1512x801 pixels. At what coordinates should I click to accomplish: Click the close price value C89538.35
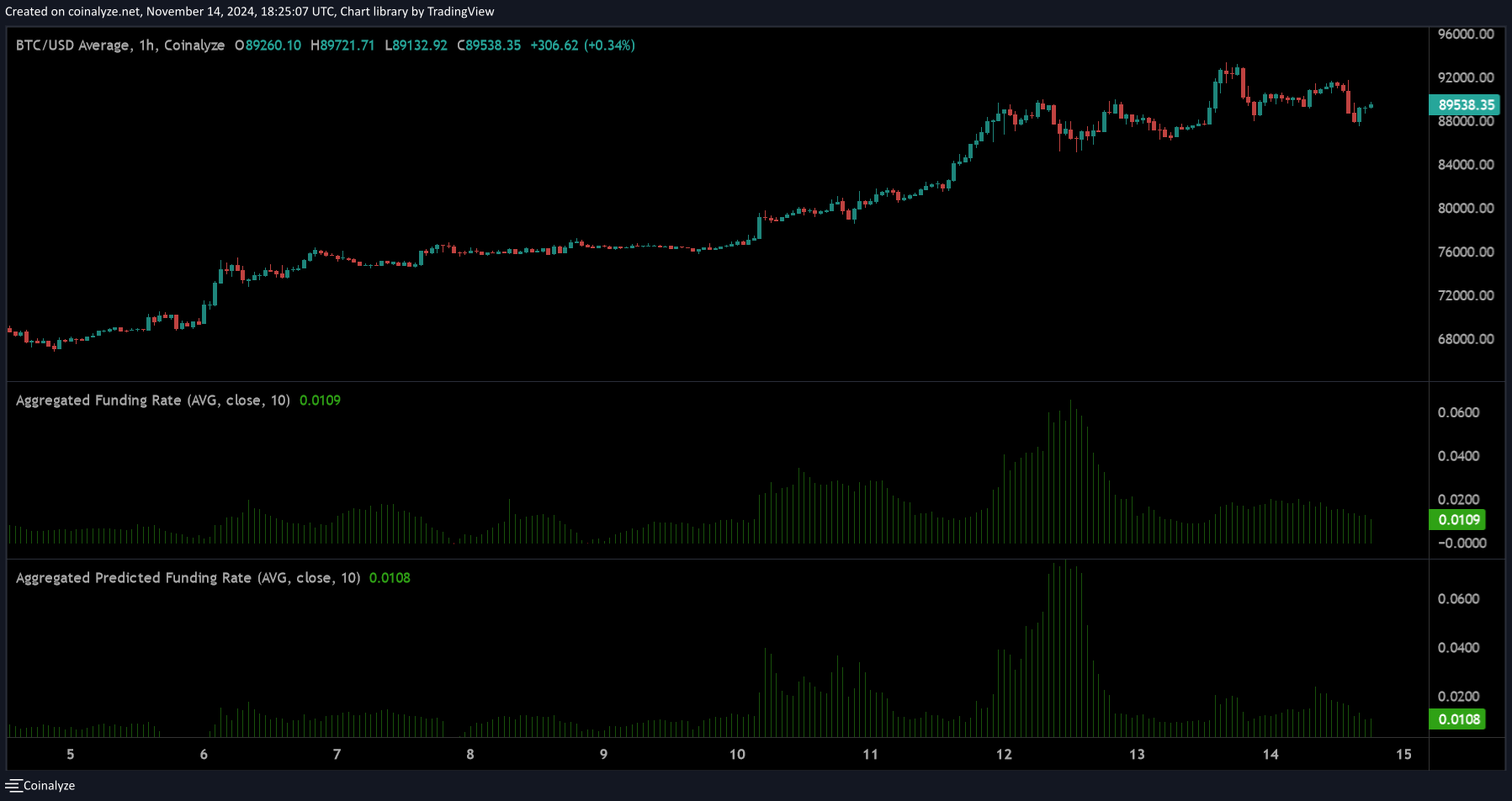tap(489, 45)
